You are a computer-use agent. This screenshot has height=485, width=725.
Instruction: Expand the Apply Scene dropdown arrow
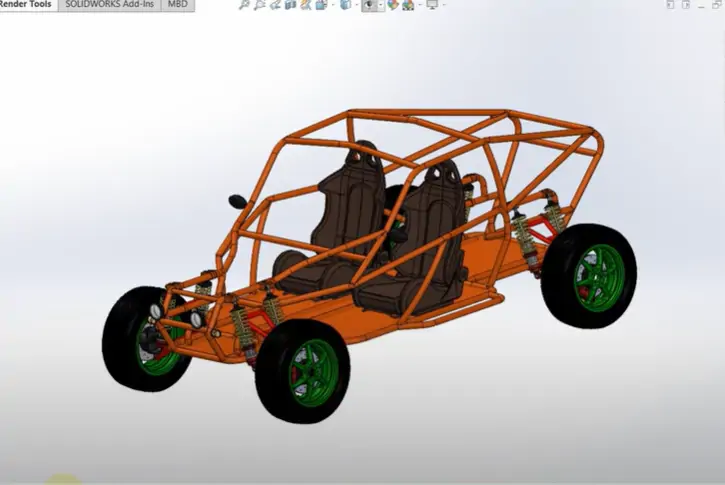420,5
